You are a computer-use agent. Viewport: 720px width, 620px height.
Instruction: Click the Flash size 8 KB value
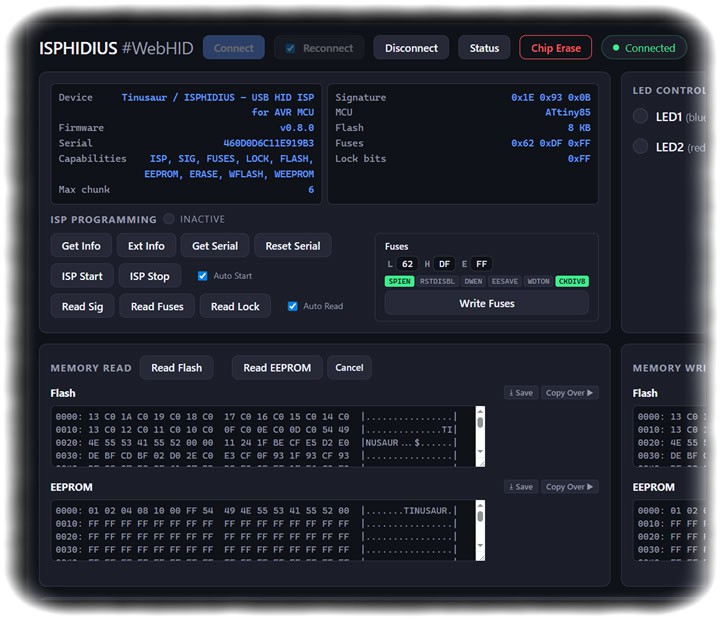click(x=579, y=128)
